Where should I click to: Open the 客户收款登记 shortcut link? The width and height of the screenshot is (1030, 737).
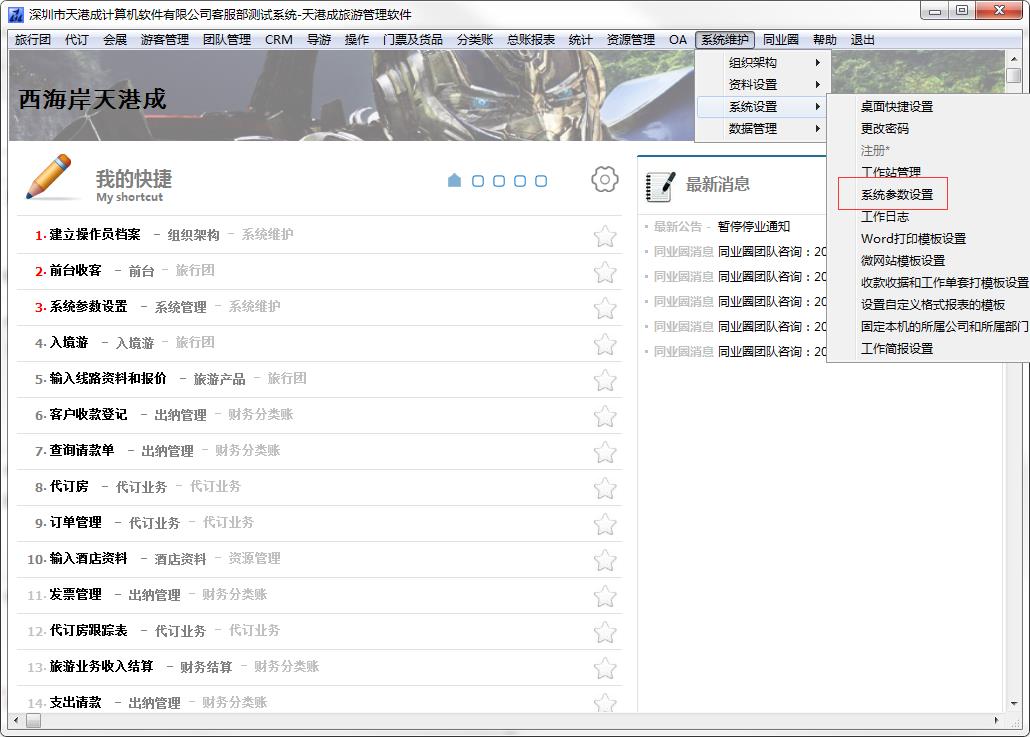coord(88,414)
